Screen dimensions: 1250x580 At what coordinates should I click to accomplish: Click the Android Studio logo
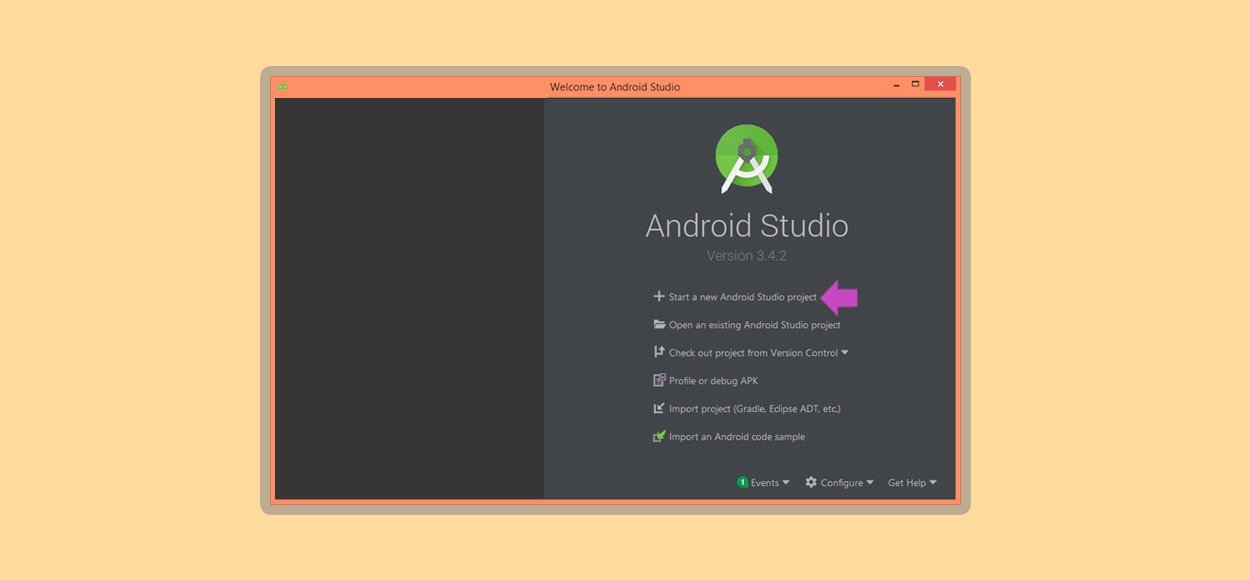coord(746,159)
